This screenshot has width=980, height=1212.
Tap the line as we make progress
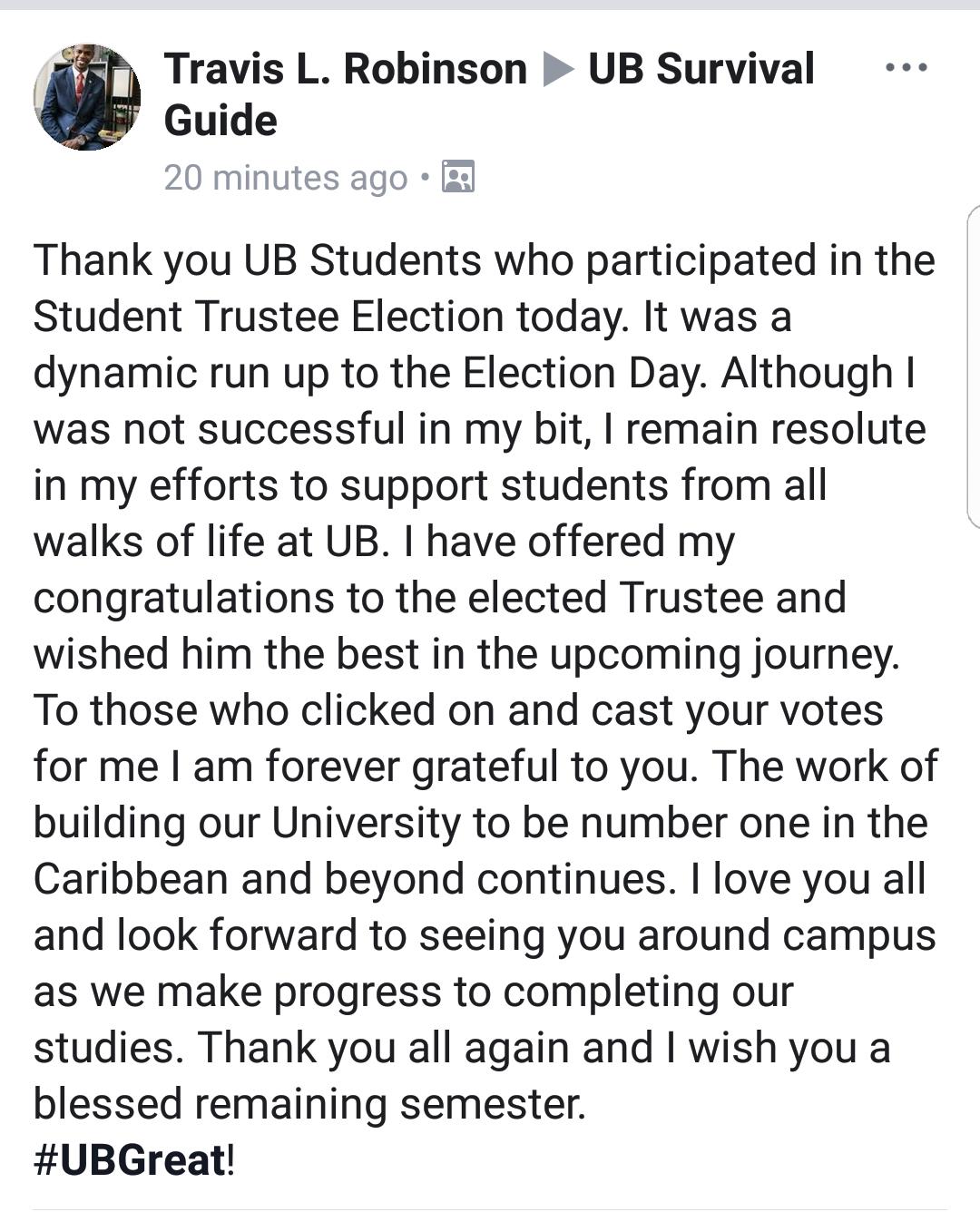(414, 992)
